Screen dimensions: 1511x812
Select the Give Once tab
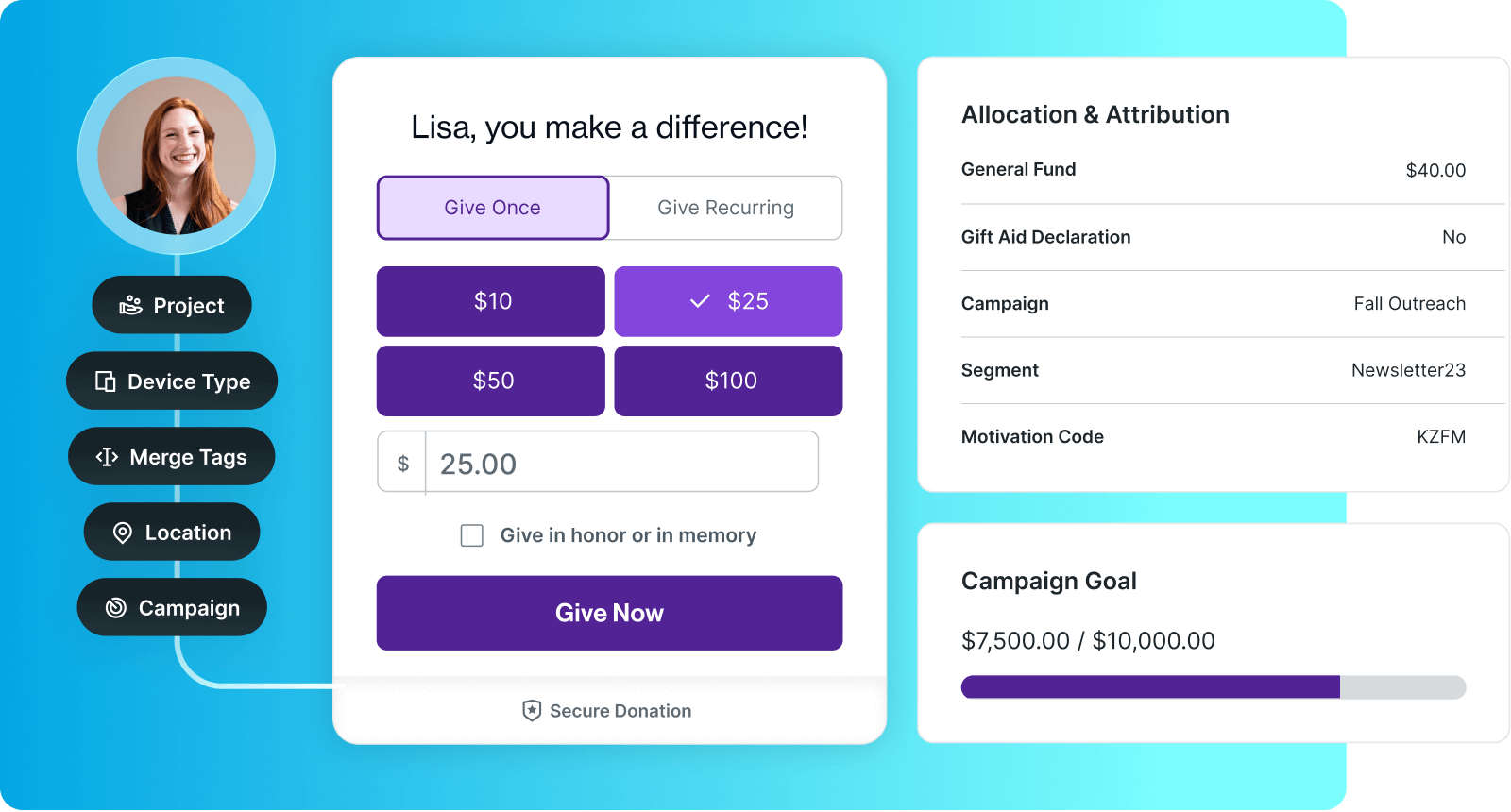[493, 208]
